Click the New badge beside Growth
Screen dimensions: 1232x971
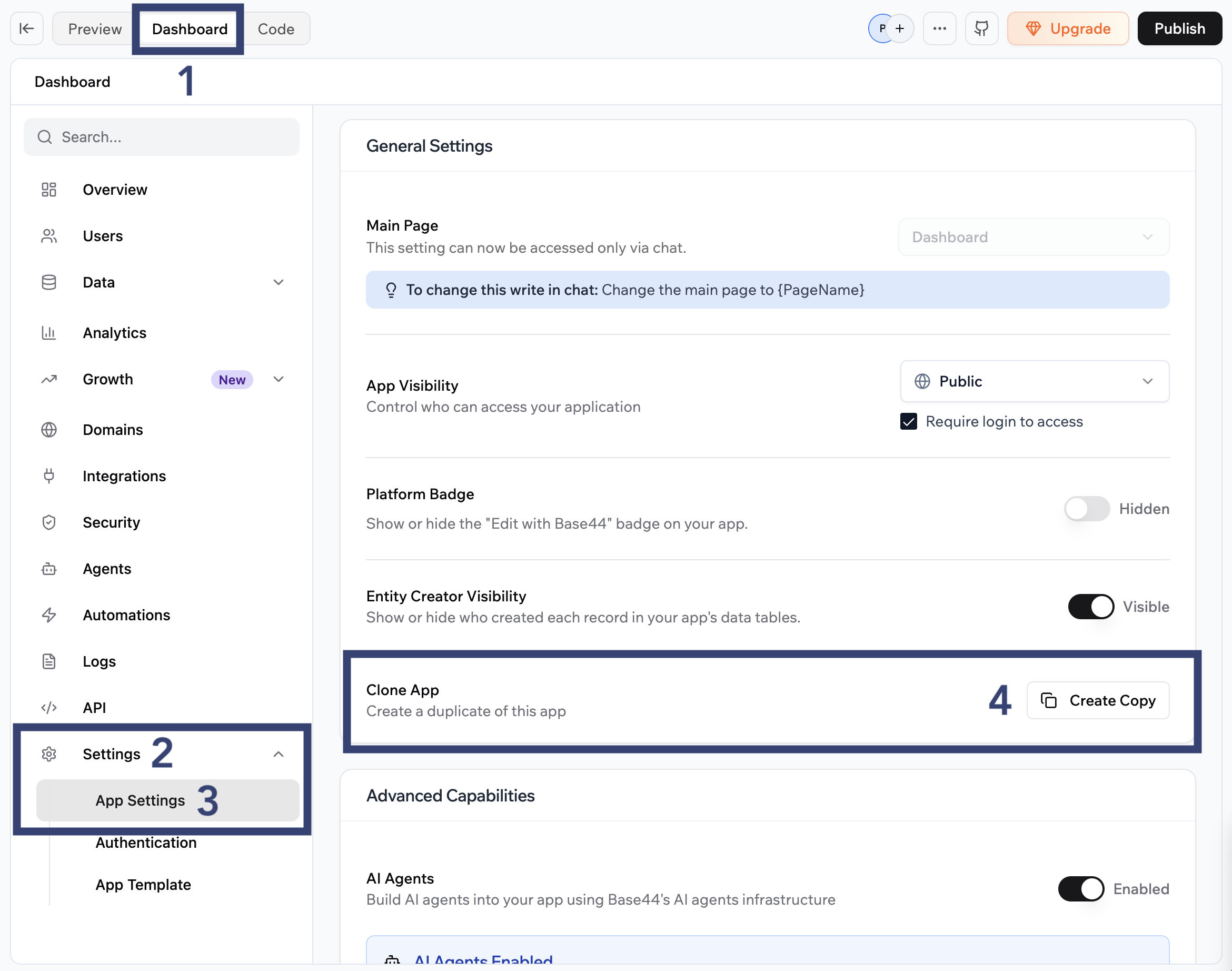point(232,380)
